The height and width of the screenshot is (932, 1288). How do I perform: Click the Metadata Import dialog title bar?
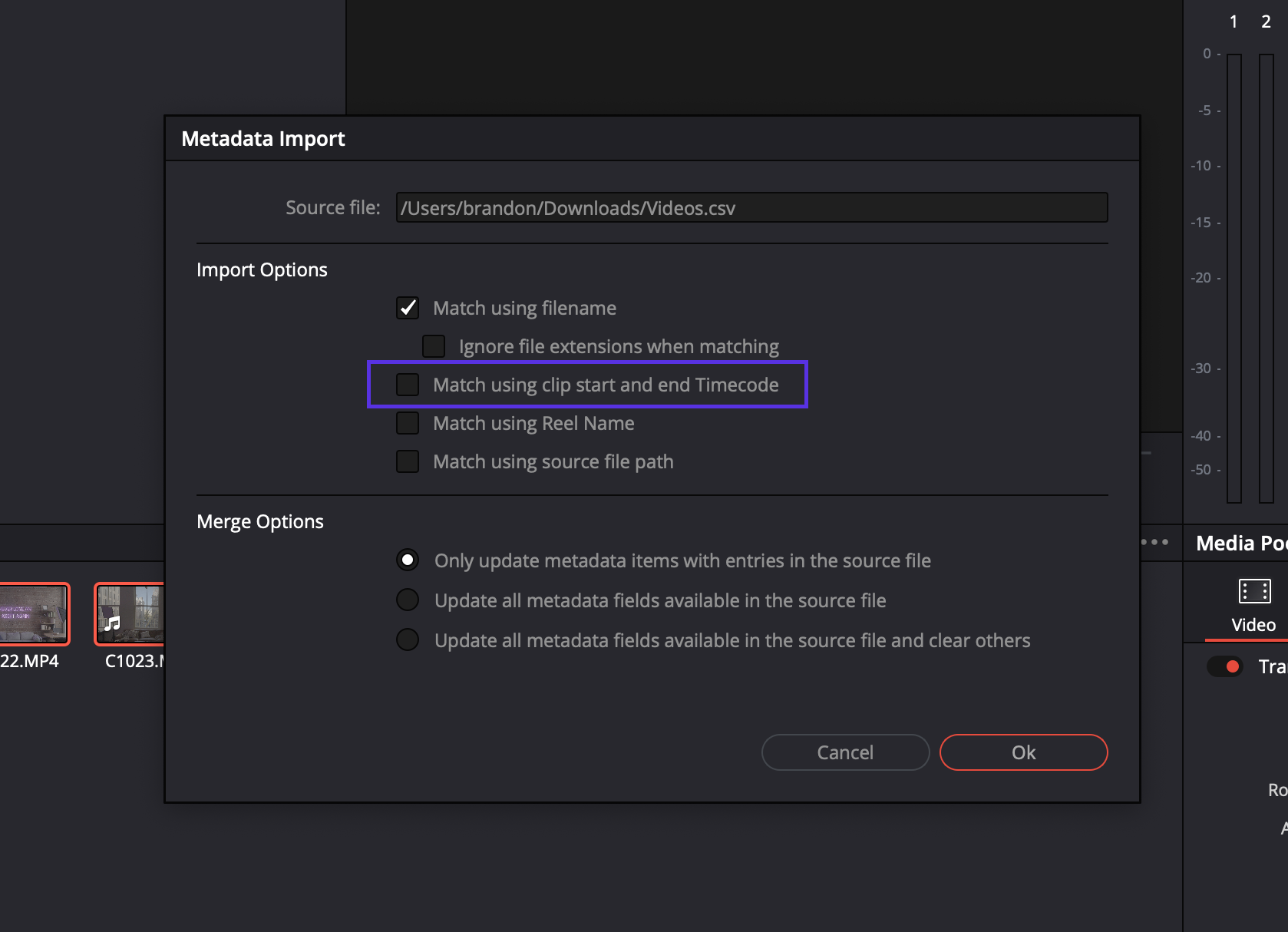651,139
